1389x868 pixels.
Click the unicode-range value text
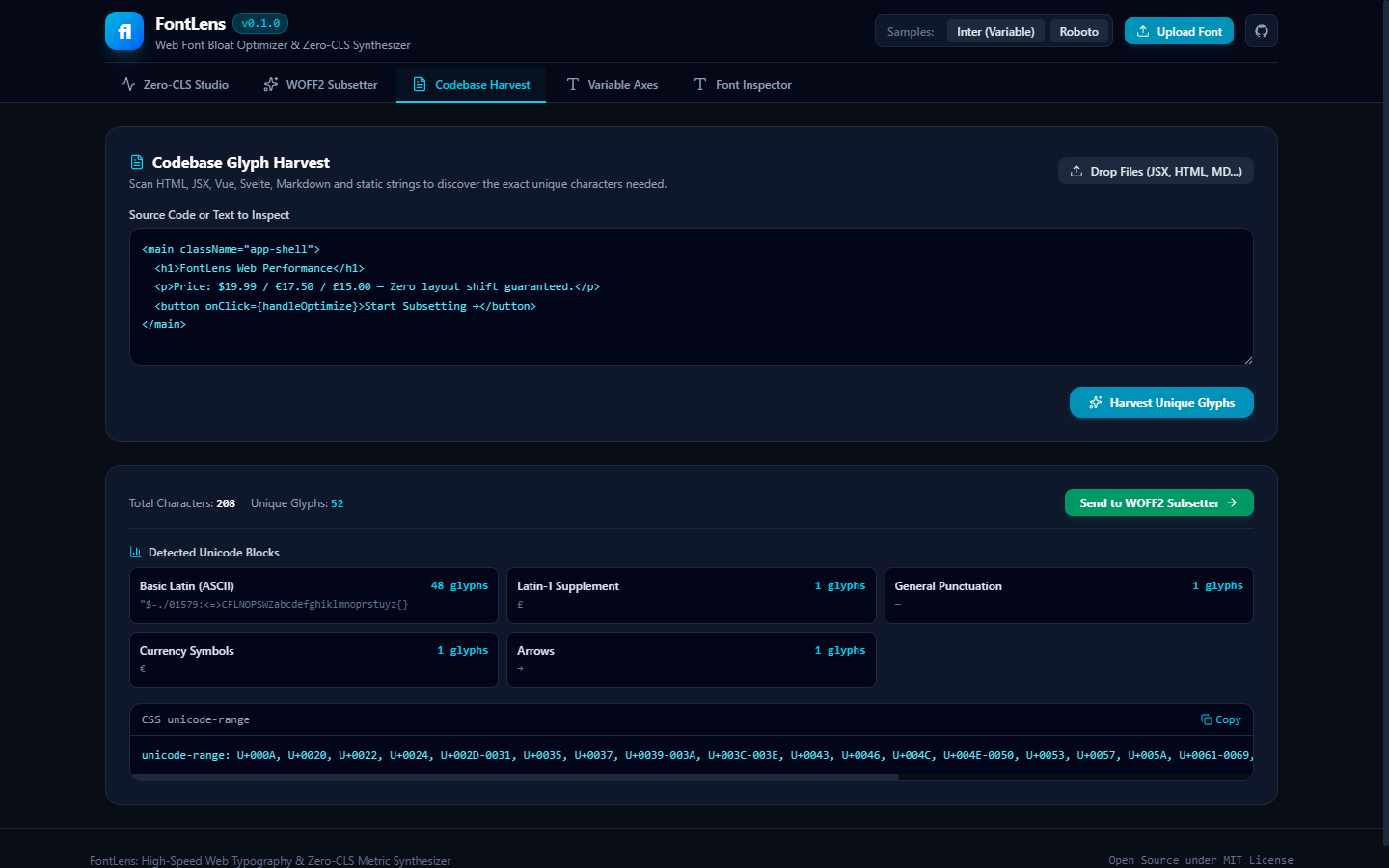[x=696, y=755]
